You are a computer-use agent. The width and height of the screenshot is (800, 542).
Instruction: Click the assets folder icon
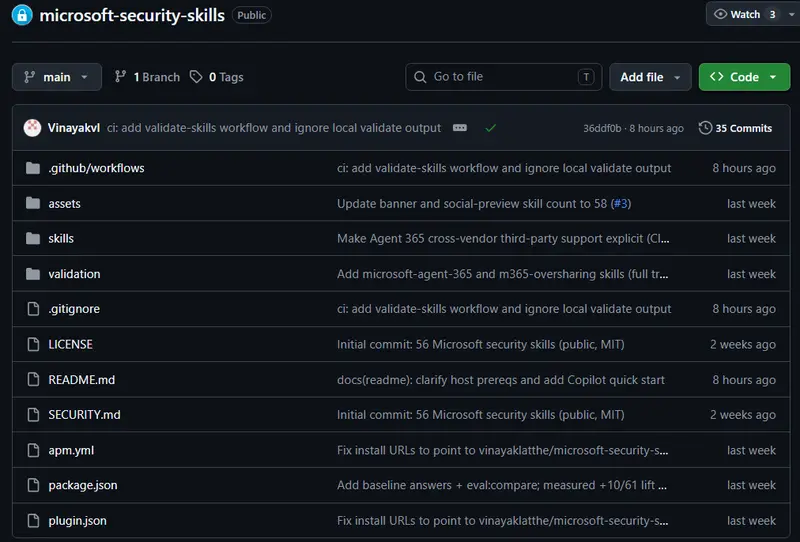[x=33, y=203]
